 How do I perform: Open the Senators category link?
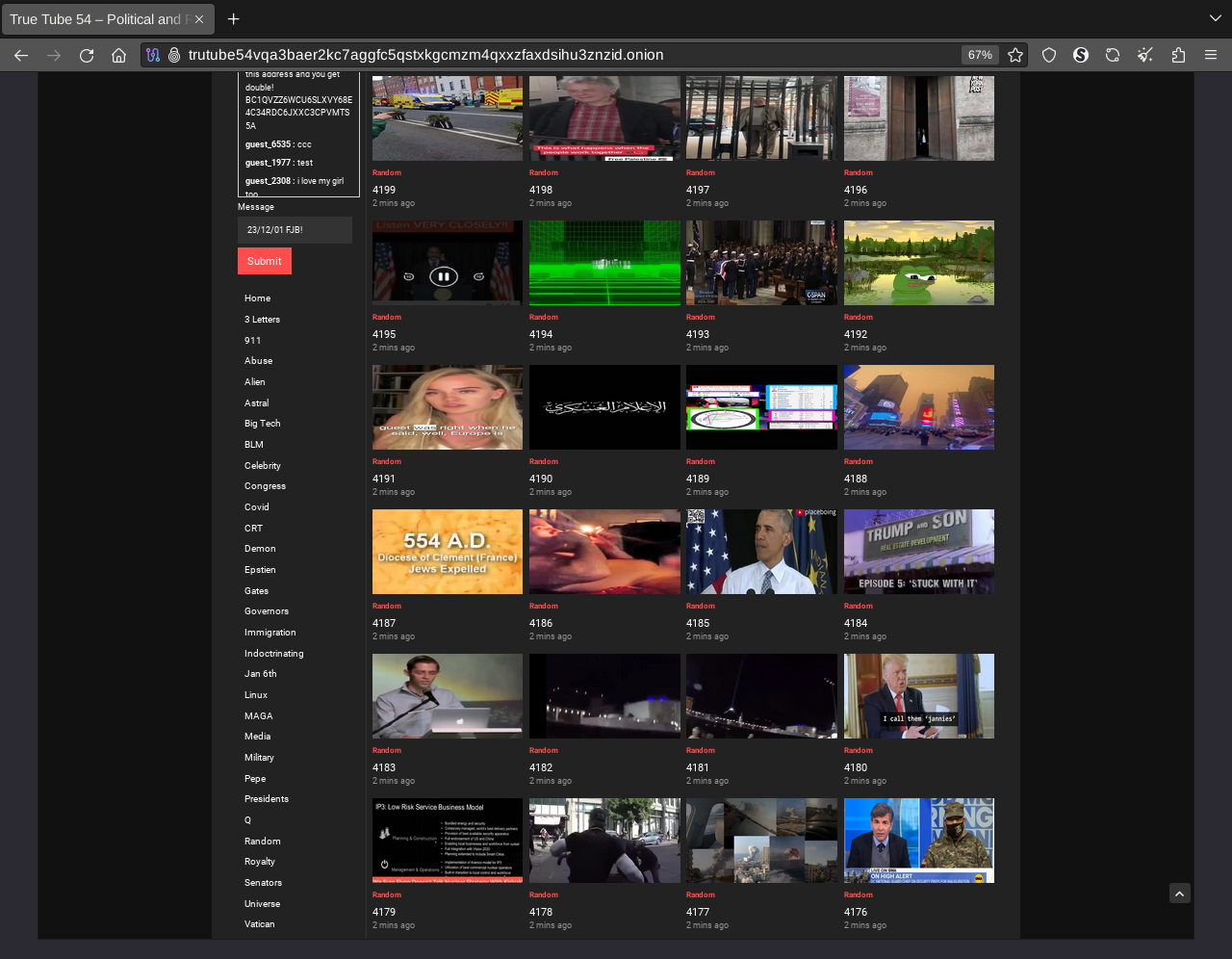pyautogui.click(x=264, y=883)
